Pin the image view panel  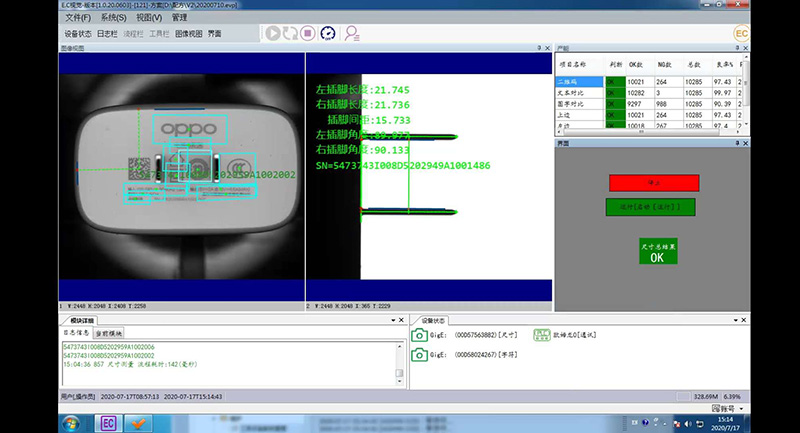[539, 48]
